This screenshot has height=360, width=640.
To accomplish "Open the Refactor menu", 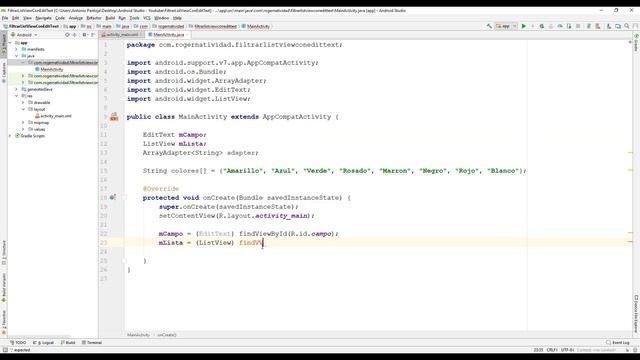I will pos(93,18).
